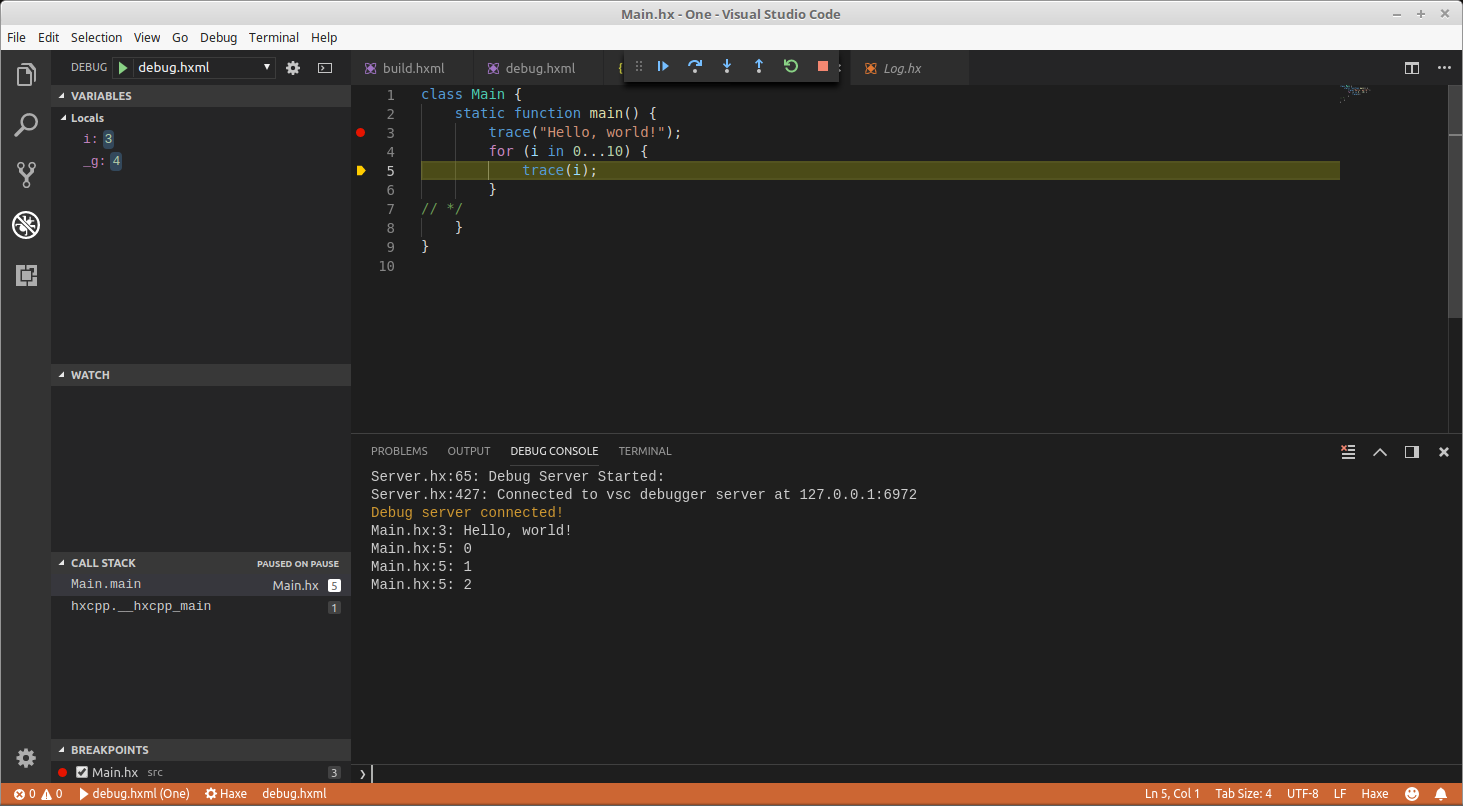Click the Step Over icon
This screenshot has height=806, width=1463.
point(695,66)
